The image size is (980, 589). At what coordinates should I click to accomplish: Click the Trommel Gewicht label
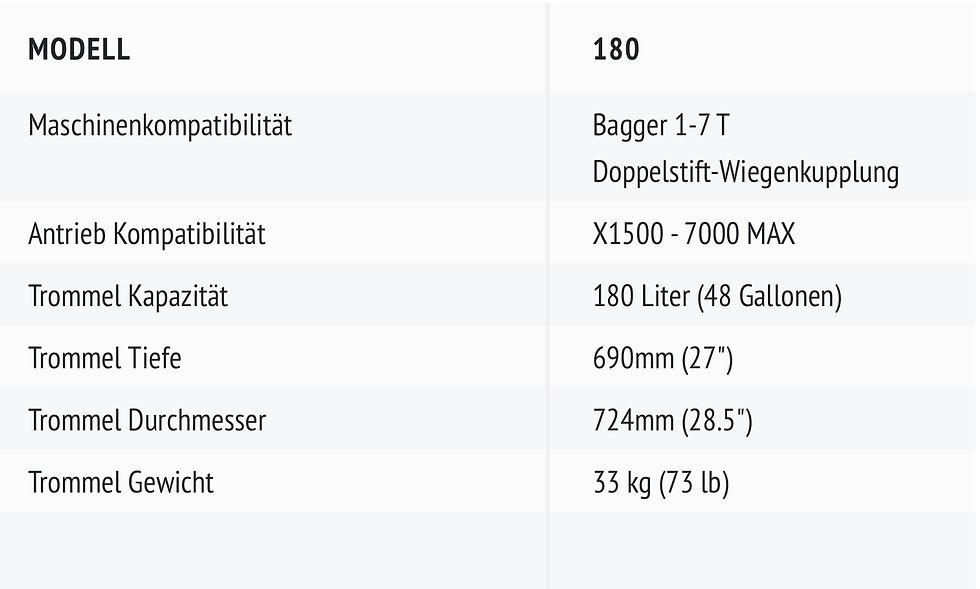coord(121,483)
